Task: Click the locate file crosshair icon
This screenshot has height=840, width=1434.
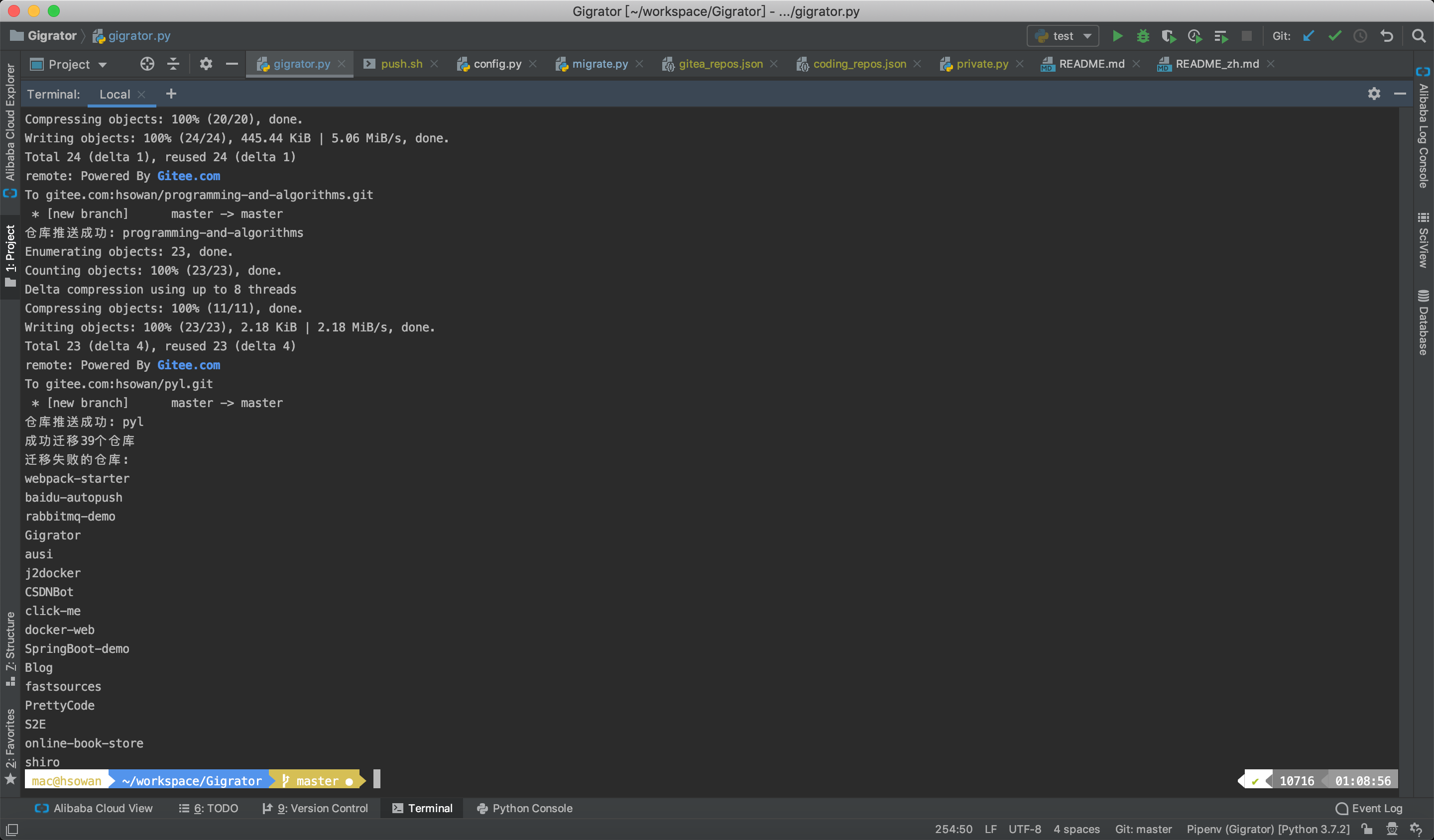Action: coord(147,64)
